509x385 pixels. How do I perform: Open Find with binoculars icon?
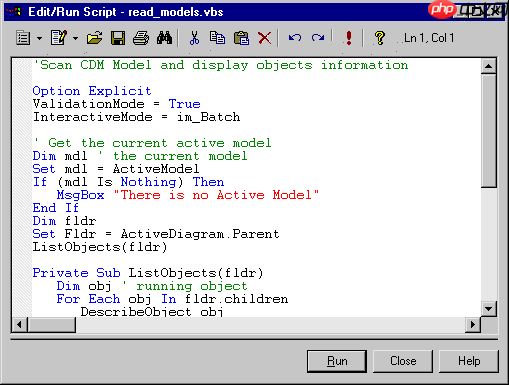click(165, 38)
